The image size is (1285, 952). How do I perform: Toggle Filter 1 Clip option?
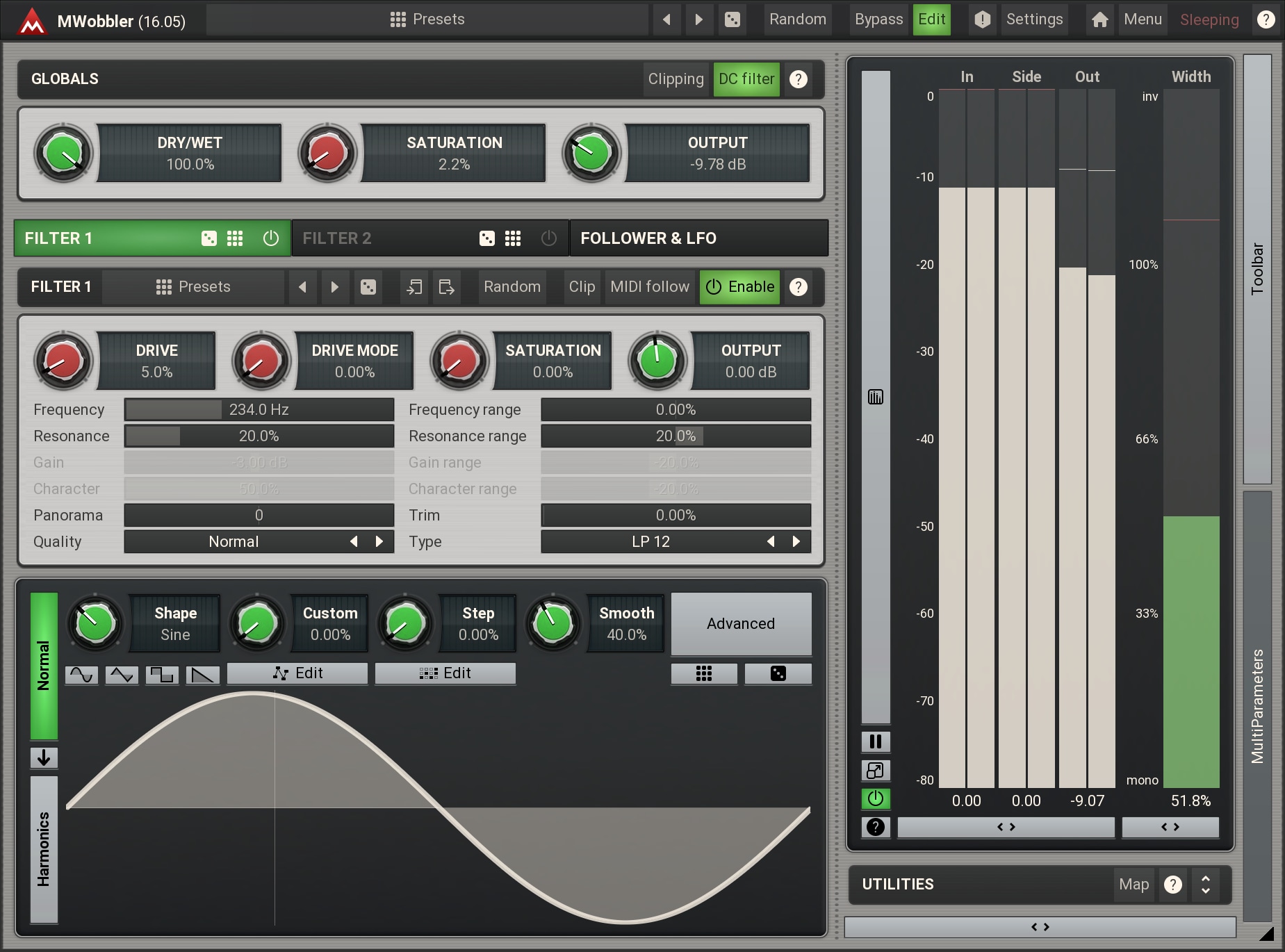pyautogui.click(x=582, y=287)
